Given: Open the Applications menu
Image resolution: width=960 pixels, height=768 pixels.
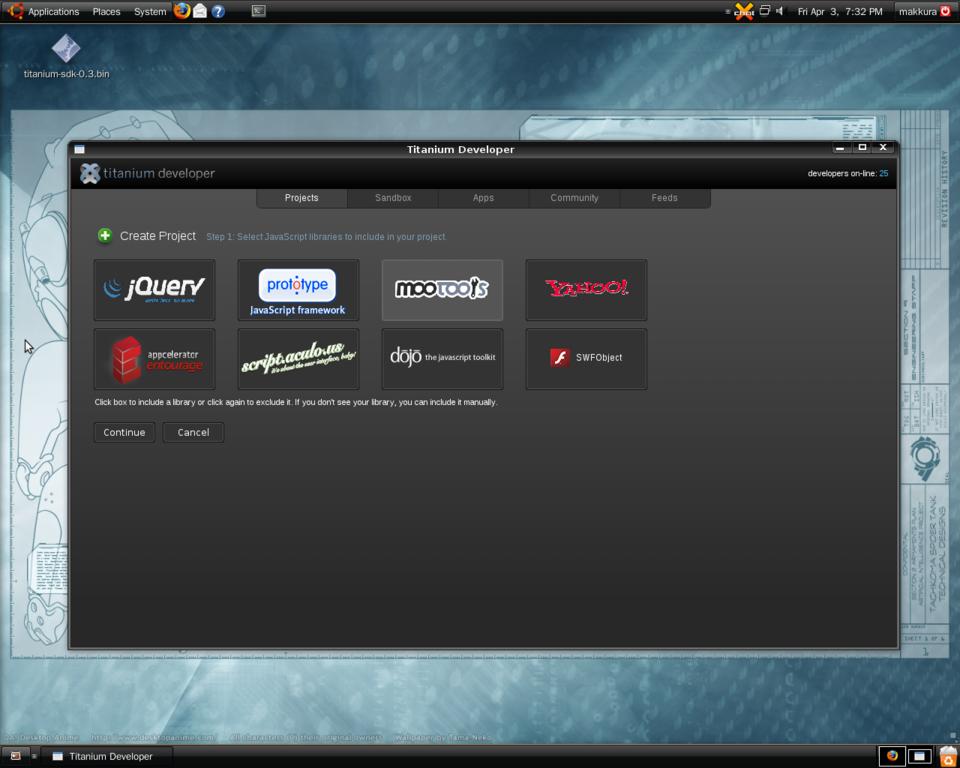Looking at the screenshot, I should tap(53, 12).
